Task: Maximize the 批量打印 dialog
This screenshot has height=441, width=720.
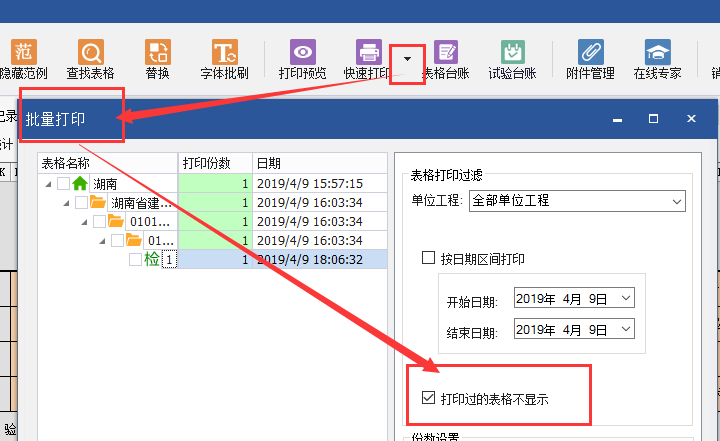Action: [x=653, y=119]
